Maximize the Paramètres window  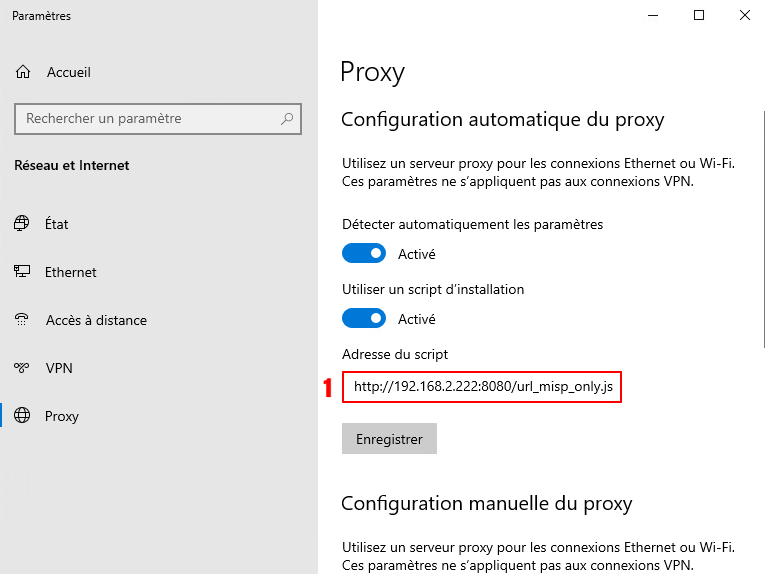pos(699,15)
